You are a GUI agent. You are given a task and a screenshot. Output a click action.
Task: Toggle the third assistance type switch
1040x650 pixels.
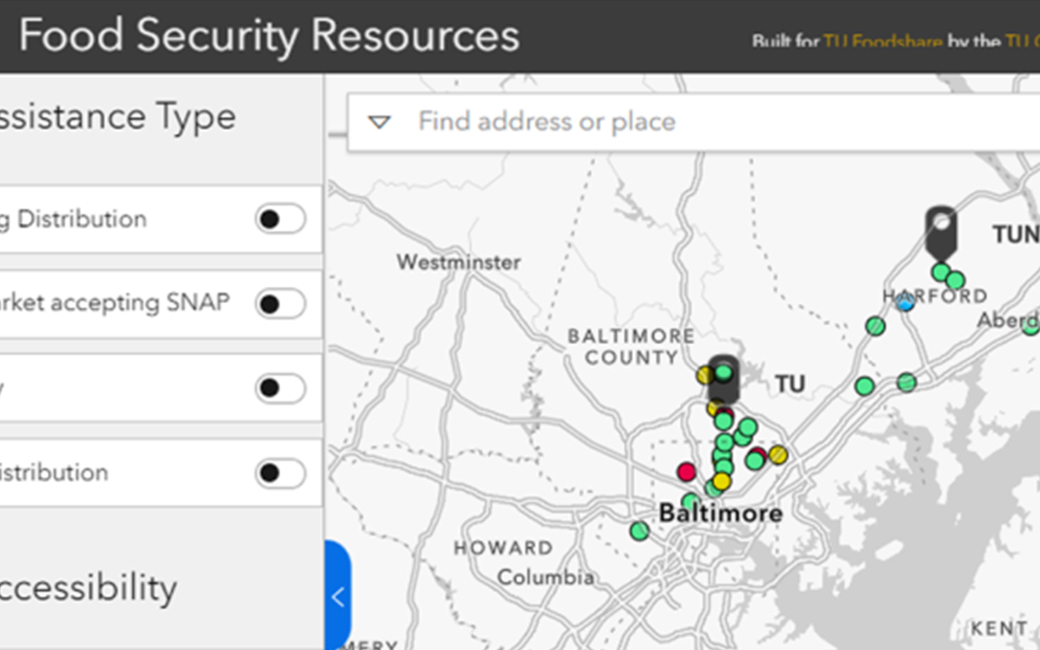(x=280, y=388)
